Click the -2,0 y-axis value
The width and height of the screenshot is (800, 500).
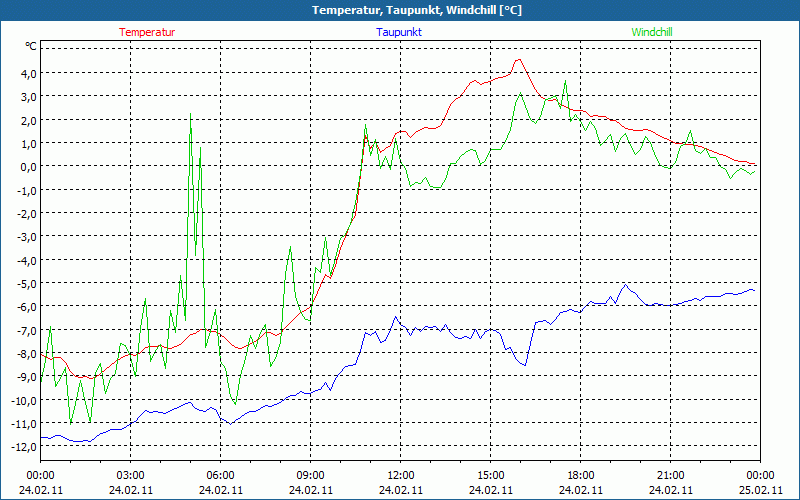tap(27, 213)
